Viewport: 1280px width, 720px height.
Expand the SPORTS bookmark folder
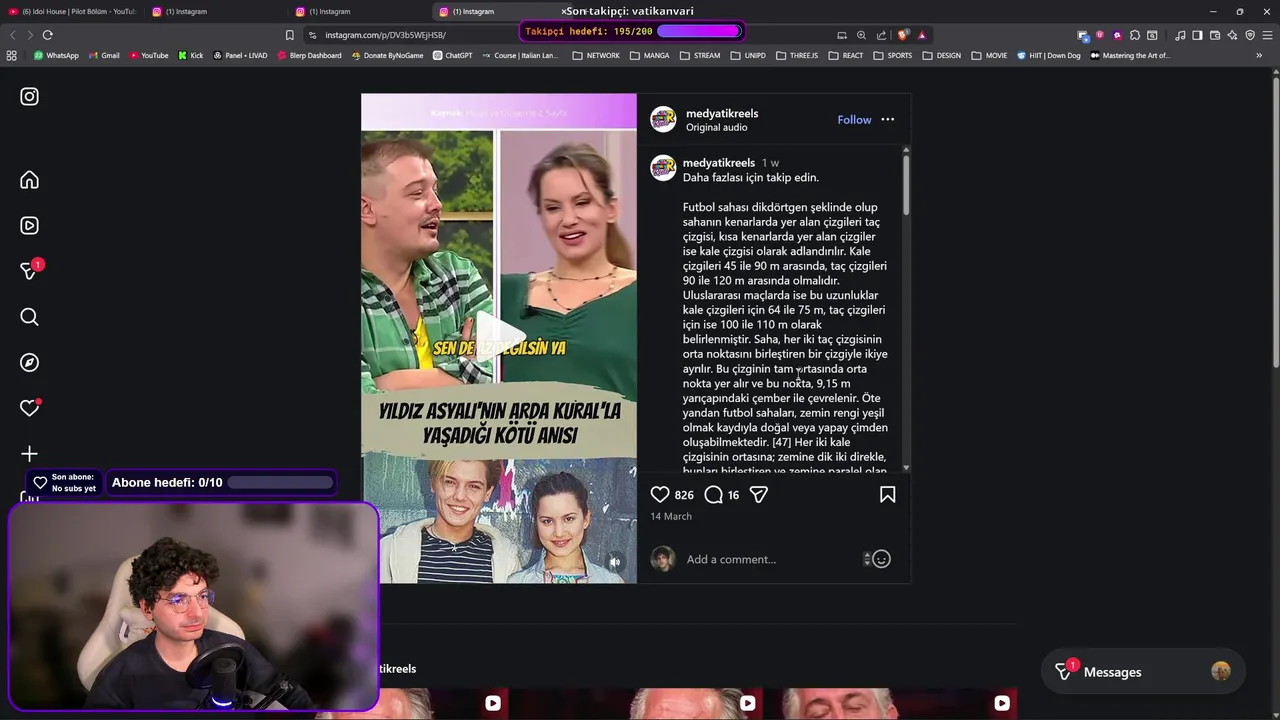click(x=893, y=56)
